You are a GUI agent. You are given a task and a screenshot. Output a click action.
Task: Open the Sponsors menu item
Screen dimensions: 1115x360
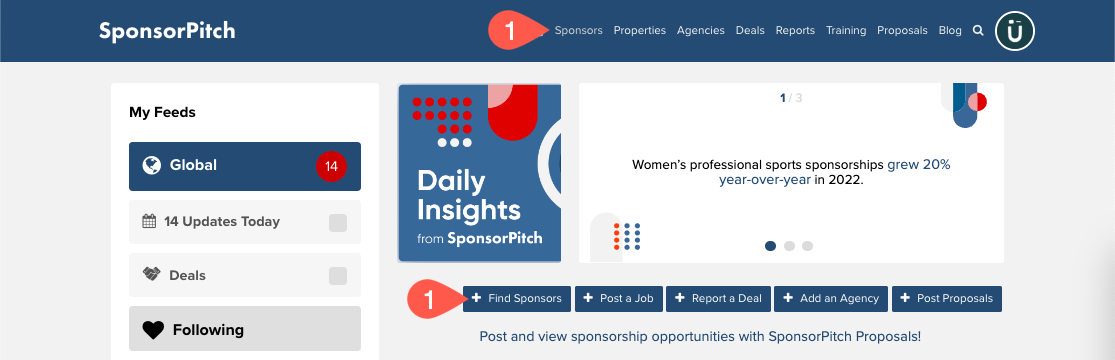pos(578,31)
